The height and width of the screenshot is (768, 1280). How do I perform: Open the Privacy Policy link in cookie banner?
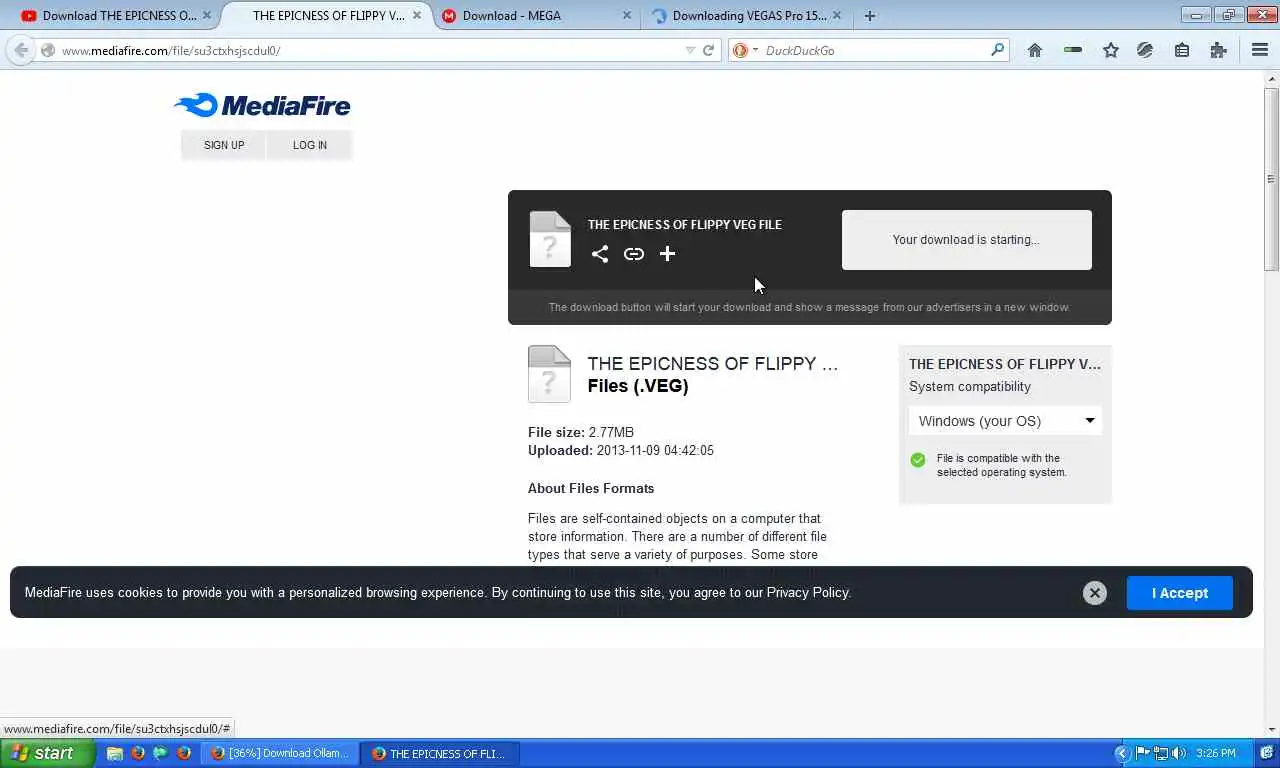pyautogui.click(x=808, y=593)
